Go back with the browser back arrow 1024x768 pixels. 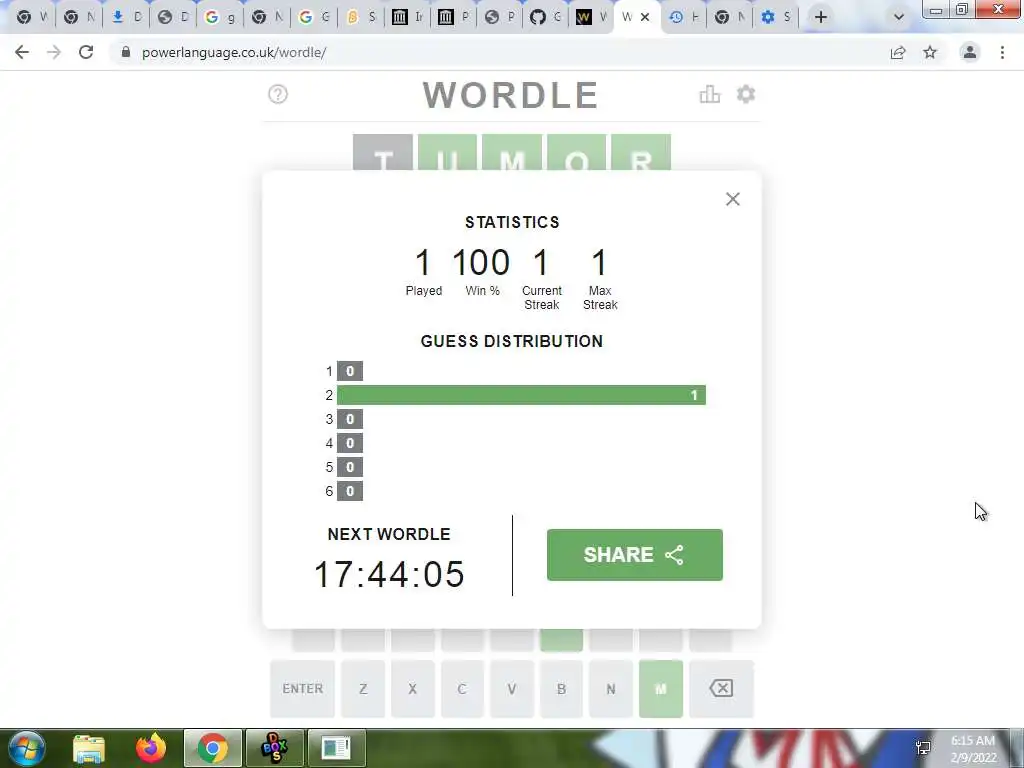pyautogui.click(x=22, y=52)
